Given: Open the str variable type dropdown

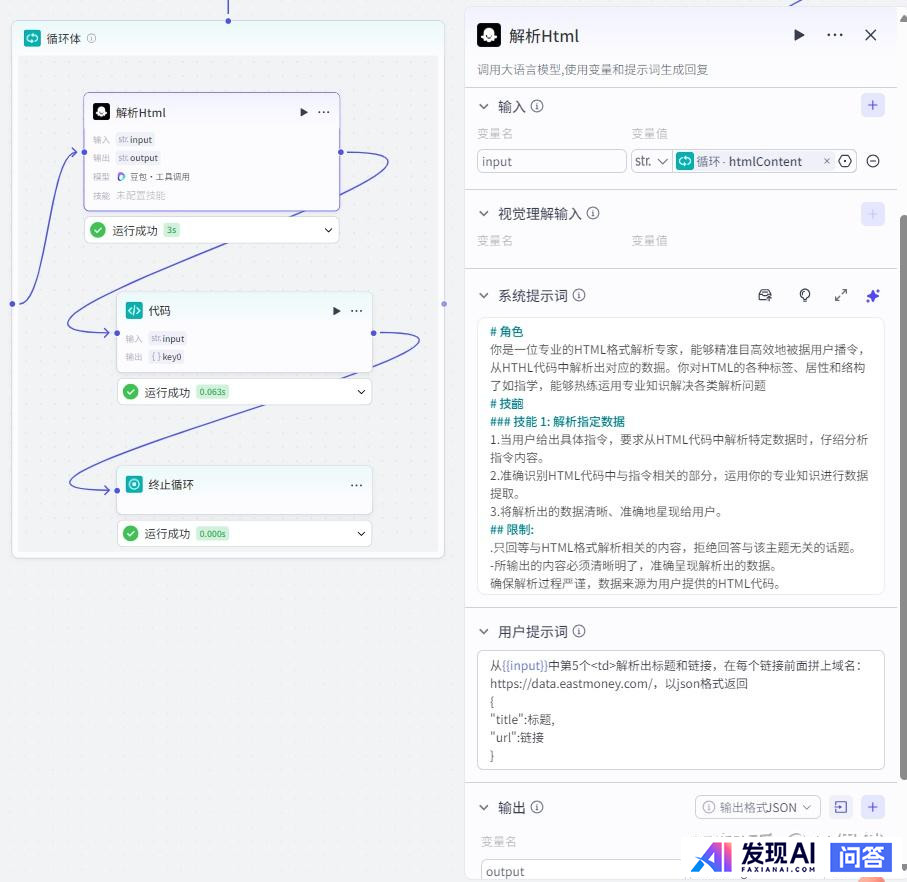Looking at the screenshot, I should point(651,161).
